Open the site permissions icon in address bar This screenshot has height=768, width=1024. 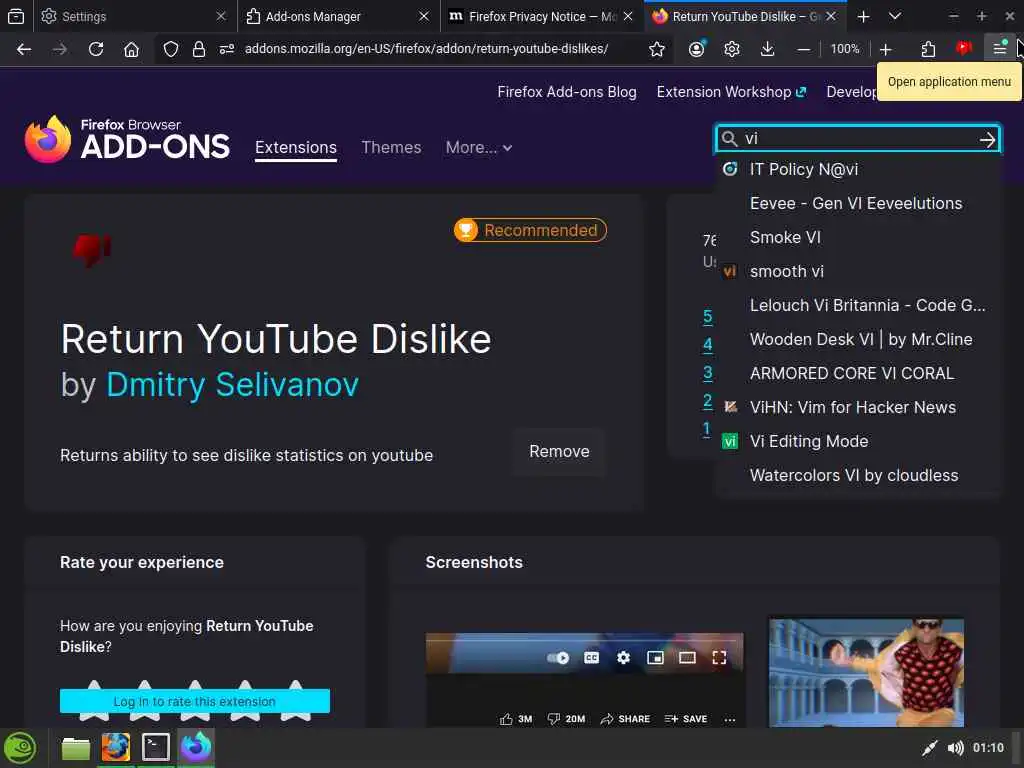tap(227, 49)
